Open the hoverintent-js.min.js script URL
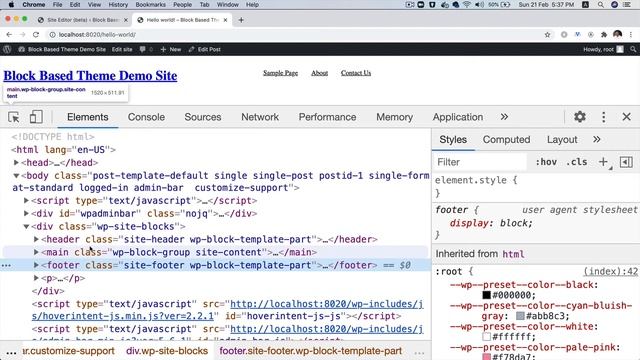This screenshot has height=360, width=640. pos(227,310)
